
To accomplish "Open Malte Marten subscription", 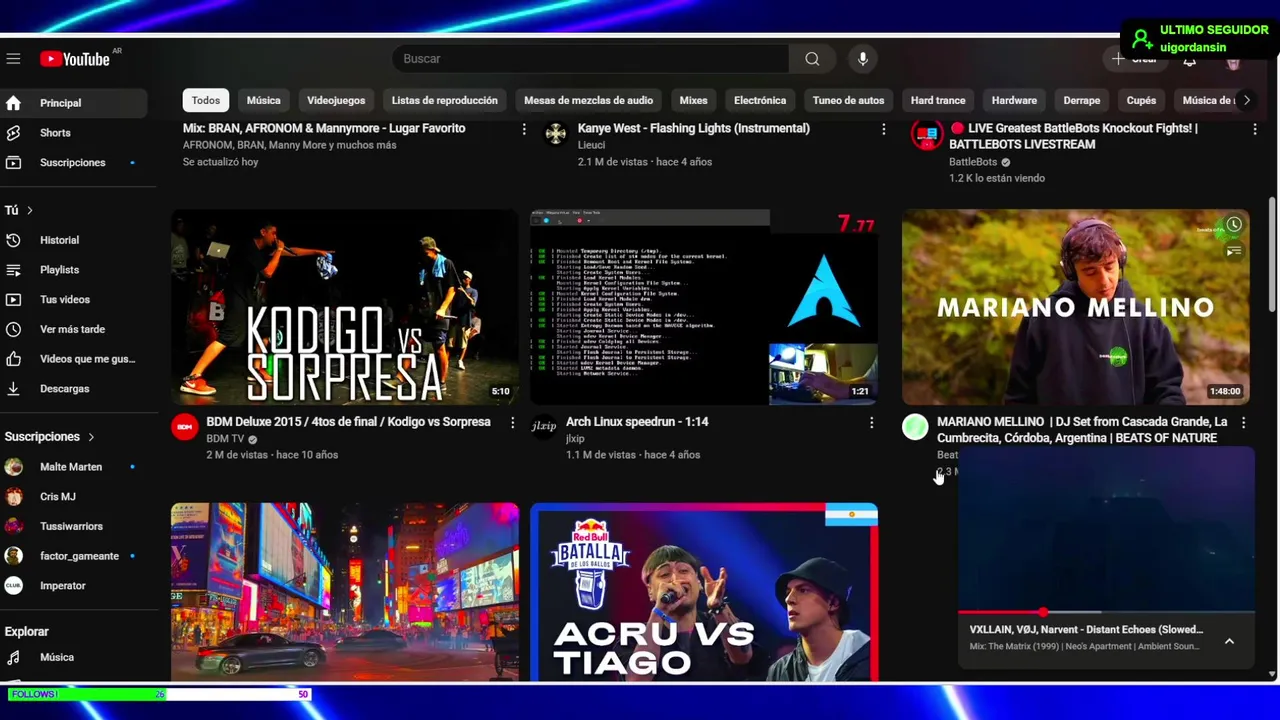I will tap(75, 467).
